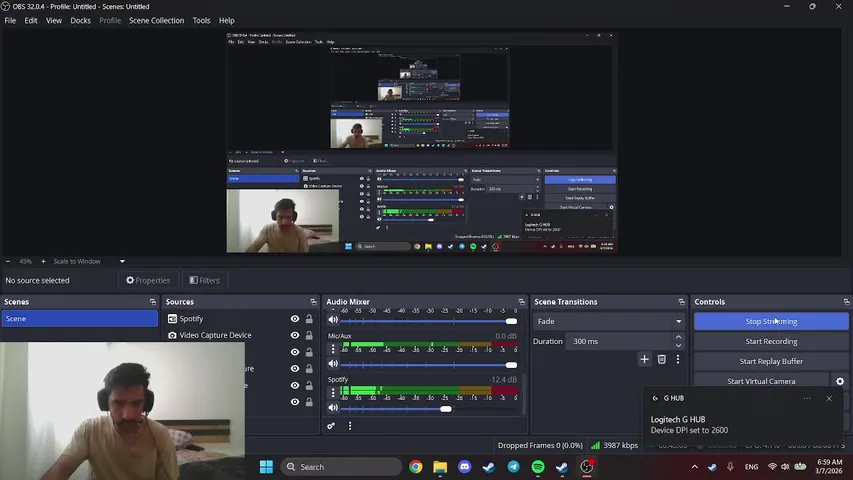This screenshot has height=480, width=853.
Task: Adjust the Mic/Aux volume slider
Action: pyautogui.click(x=429, y=365)
